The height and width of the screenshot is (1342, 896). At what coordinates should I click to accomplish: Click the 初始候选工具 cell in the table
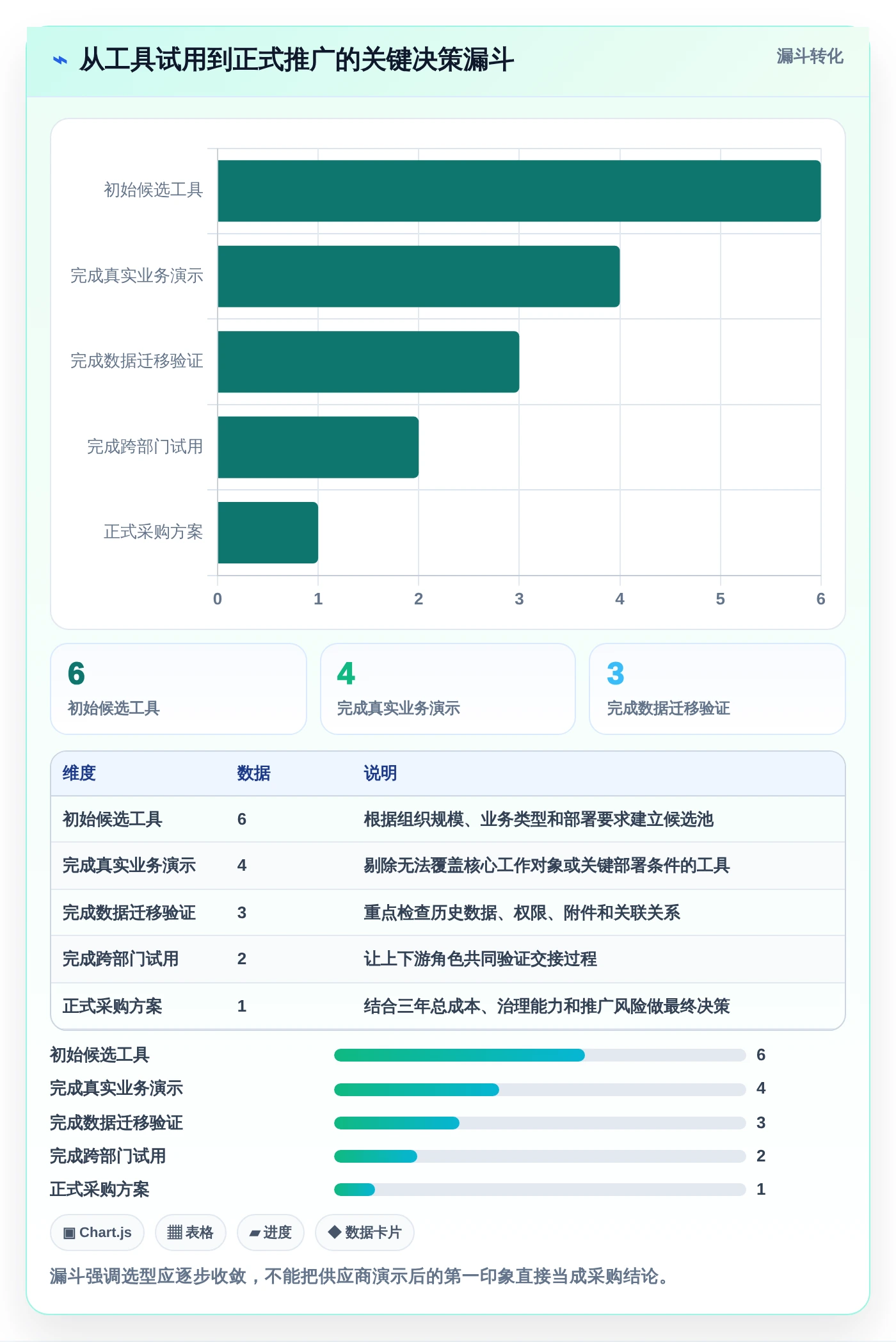[x=113, y=820]
